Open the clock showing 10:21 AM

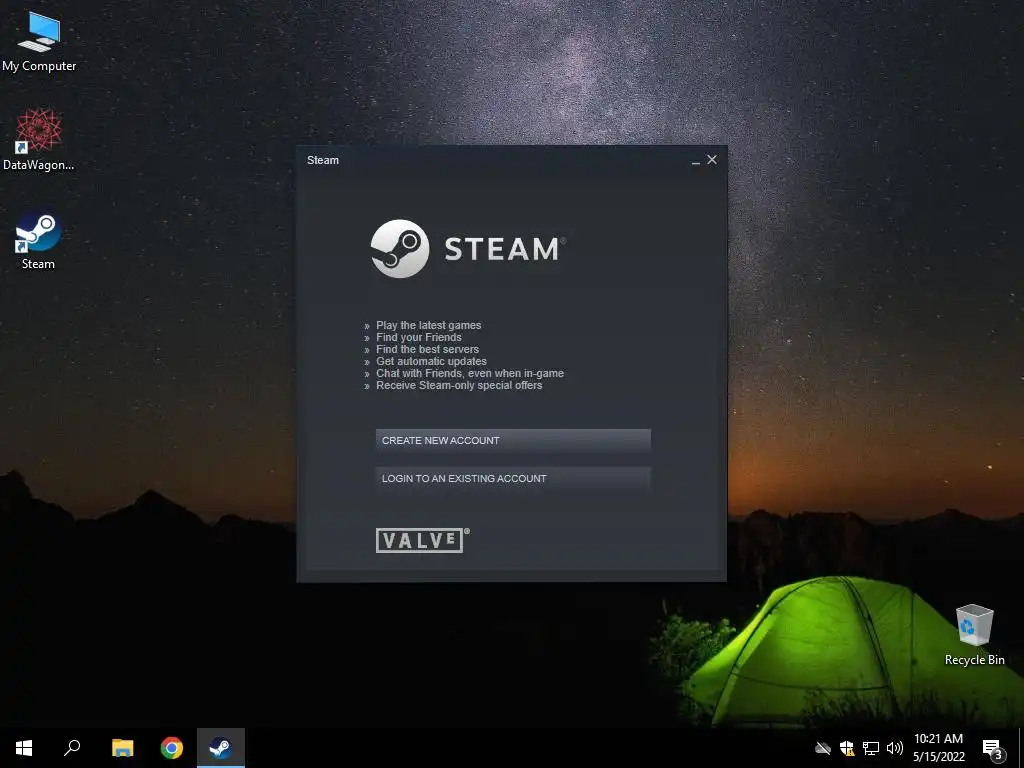coord(938,748)
